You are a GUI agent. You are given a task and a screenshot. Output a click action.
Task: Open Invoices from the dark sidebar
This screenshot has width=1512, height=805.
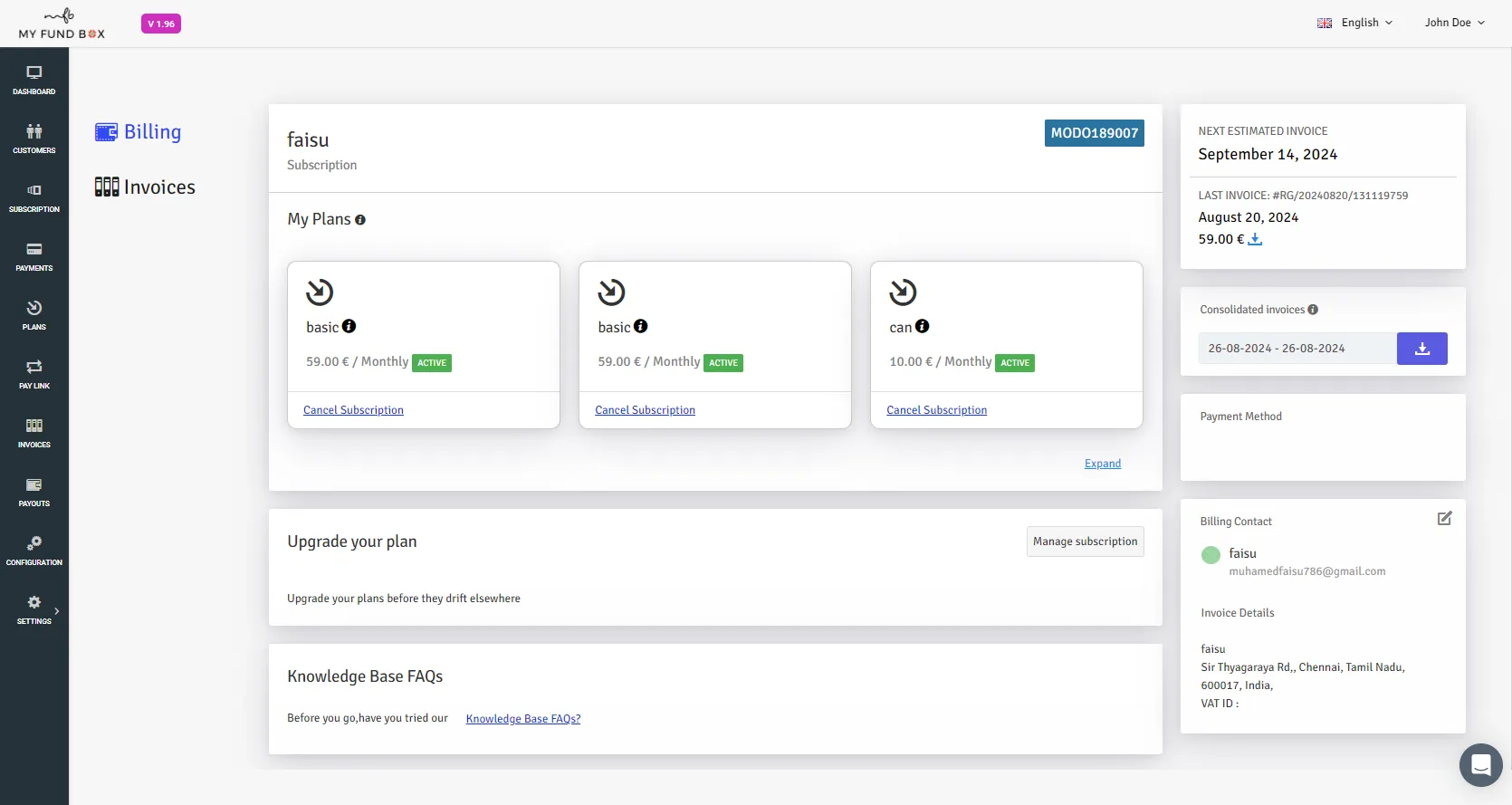[x=34, y=433]
